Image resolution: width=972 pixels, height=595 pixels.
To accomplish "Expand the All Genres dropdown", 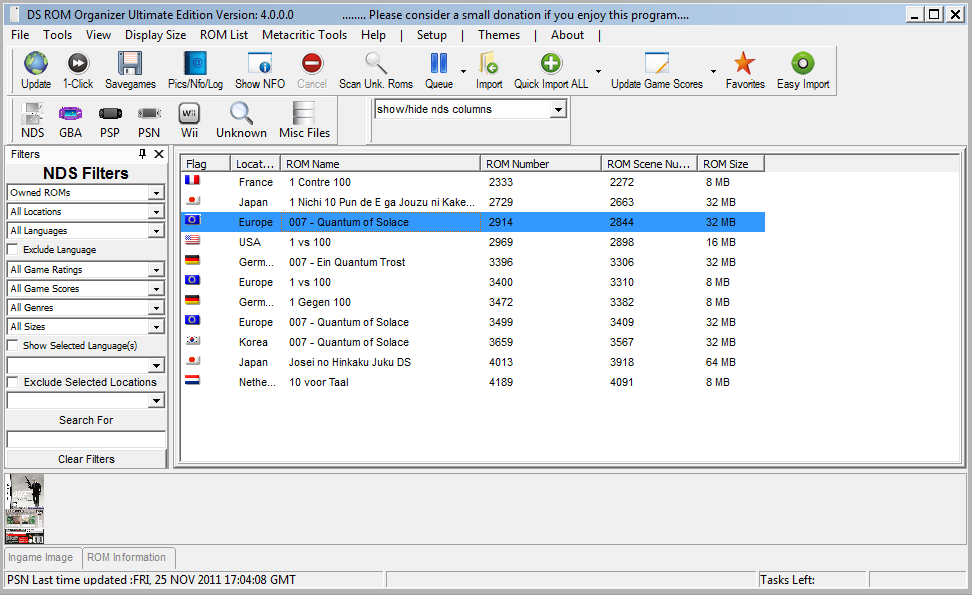I will 156,308.
